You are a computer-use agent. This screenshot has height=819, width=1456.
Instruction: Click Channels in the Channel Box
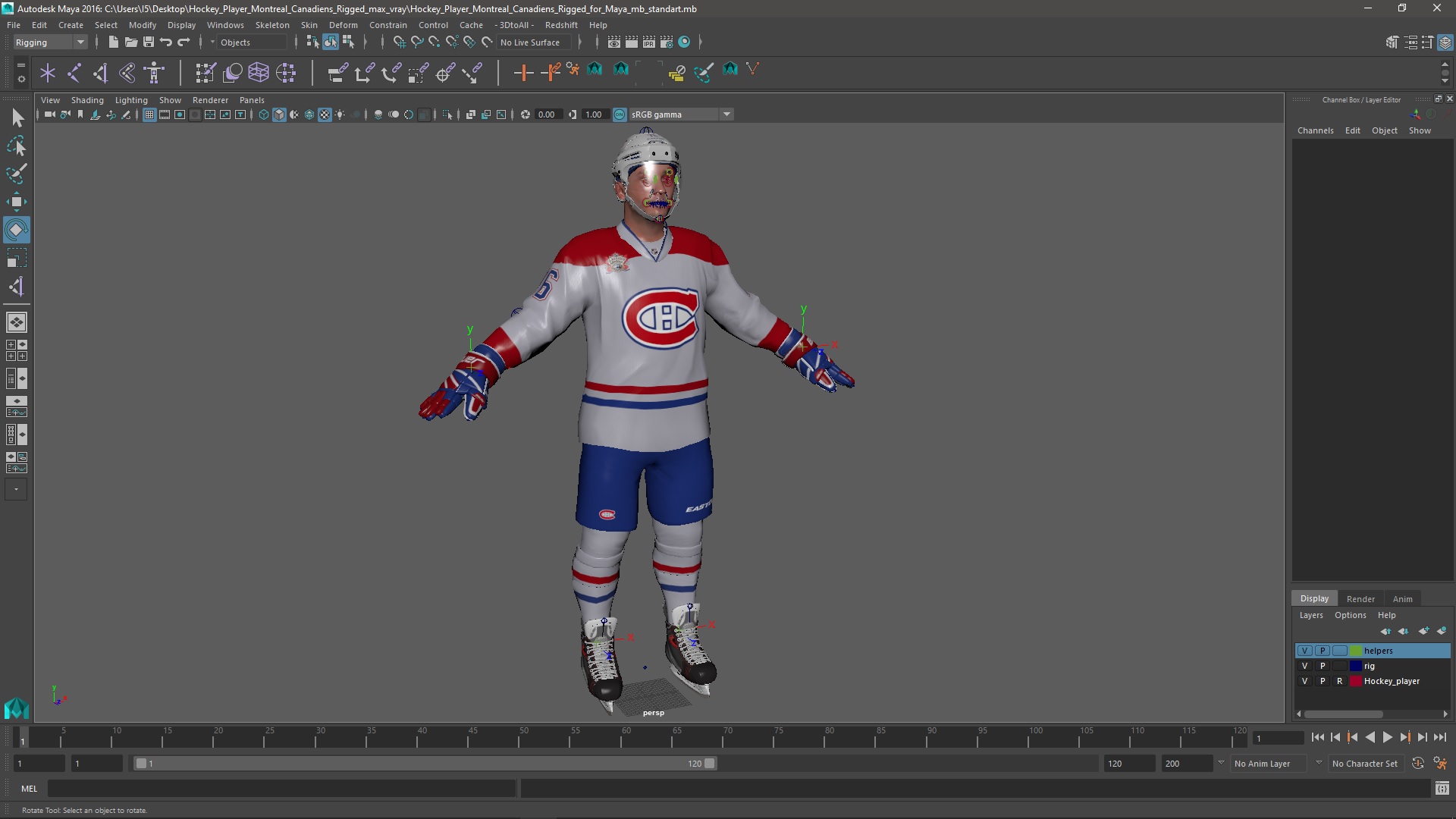pyautogui.click(x=1315, y=130)
